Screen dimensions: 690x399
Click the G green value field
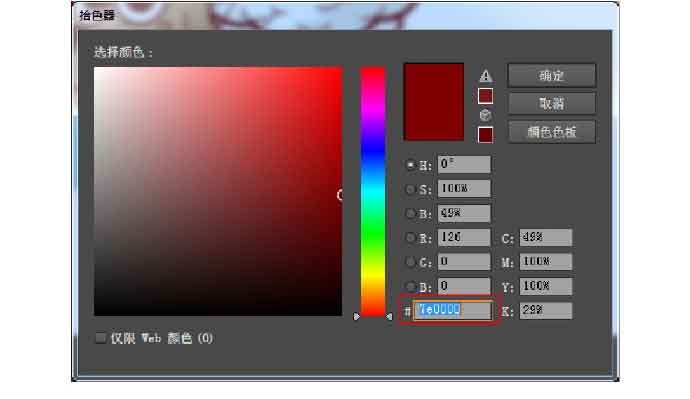(x=464, y=262)
